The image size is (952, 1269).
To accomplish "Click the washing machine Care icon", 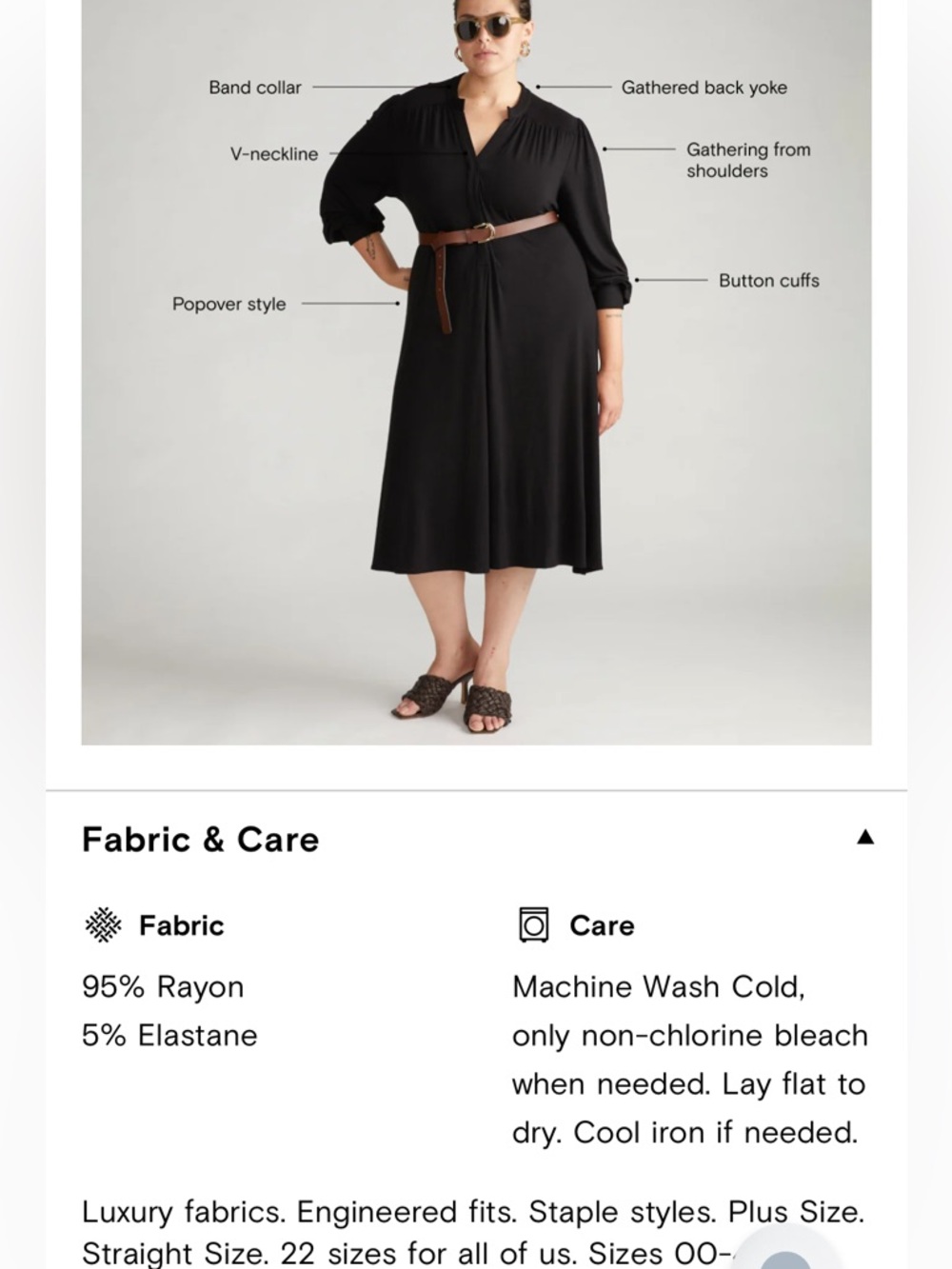I will 534,925.
